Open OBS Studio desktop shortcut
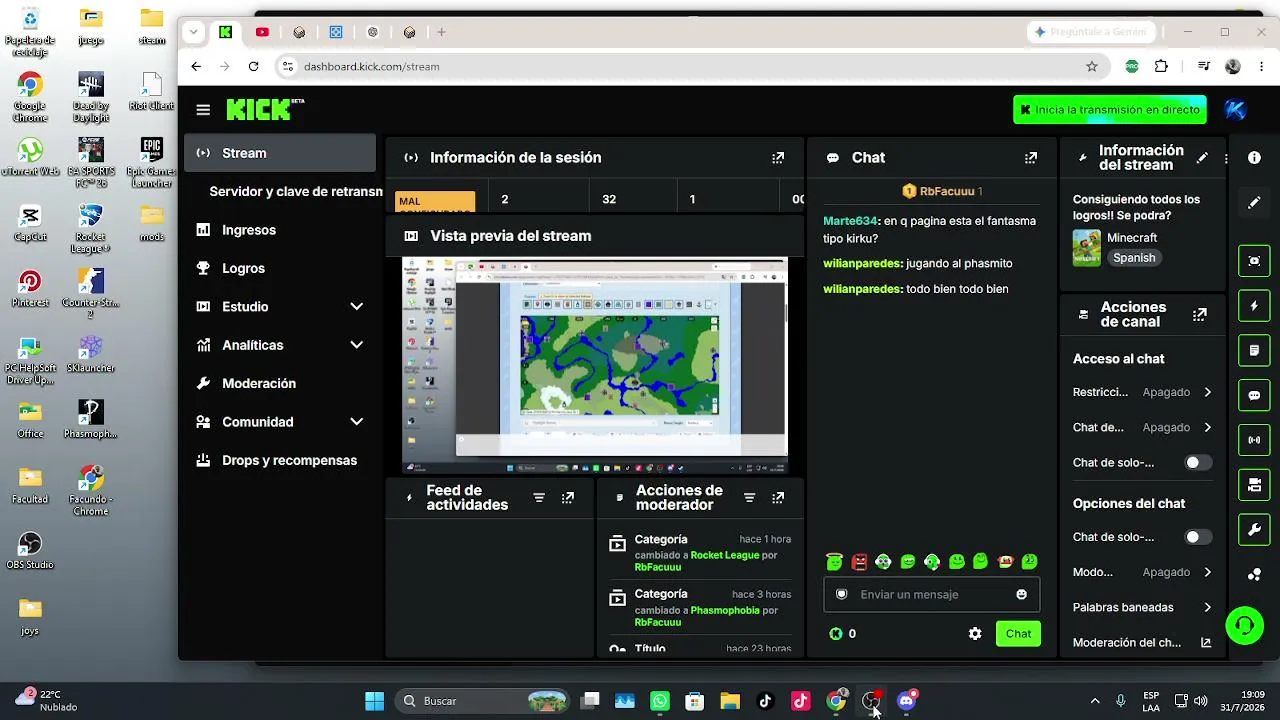 point(30,550)
